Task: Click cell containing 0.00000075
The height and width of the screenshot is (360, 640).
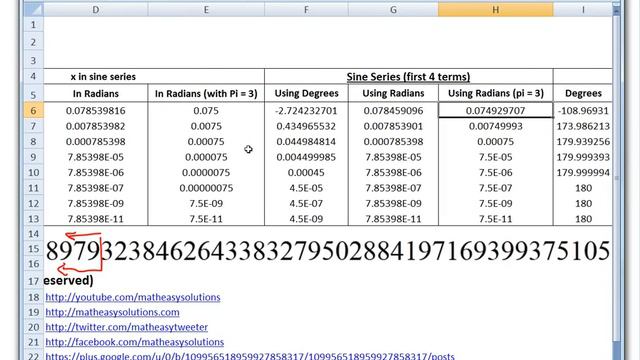Action: (x=206, y=188)
